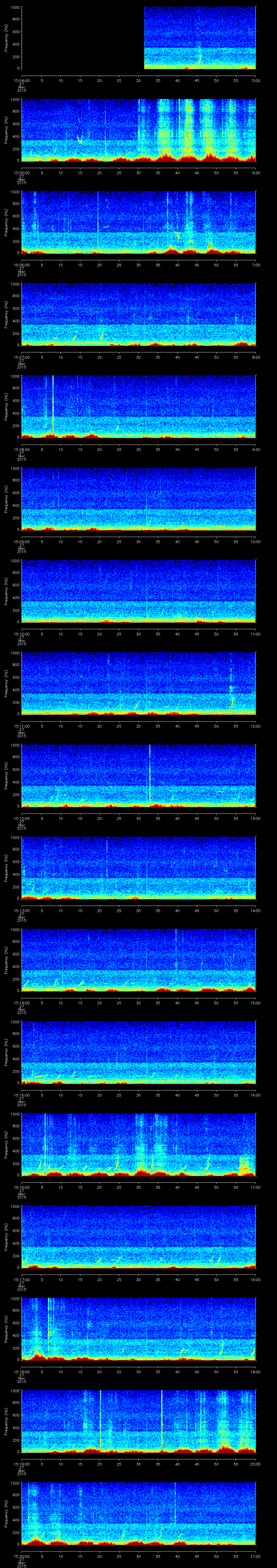
Task: Click the 15:14:00 start time label
Action: 22,1003
